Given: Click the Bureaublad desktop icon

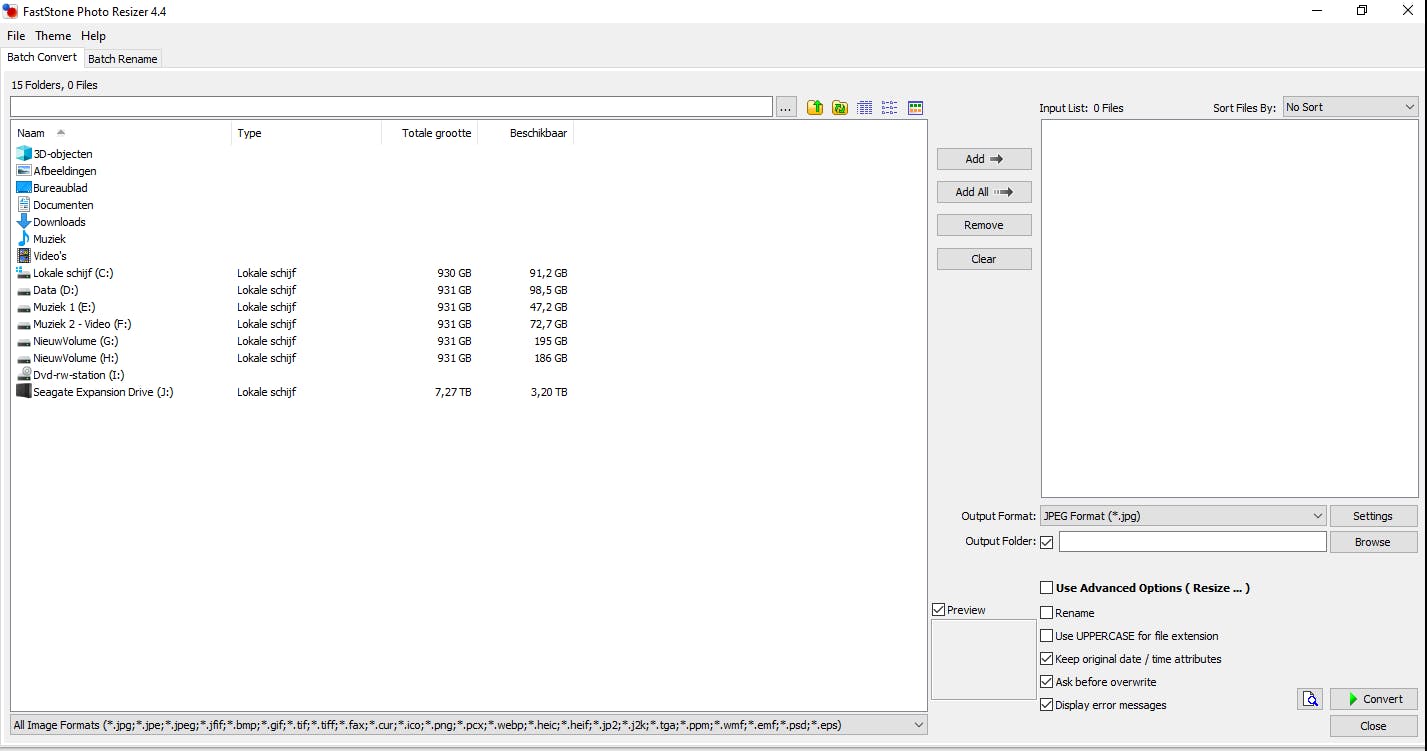Looking at the screenshot, I should coord(24,188).
